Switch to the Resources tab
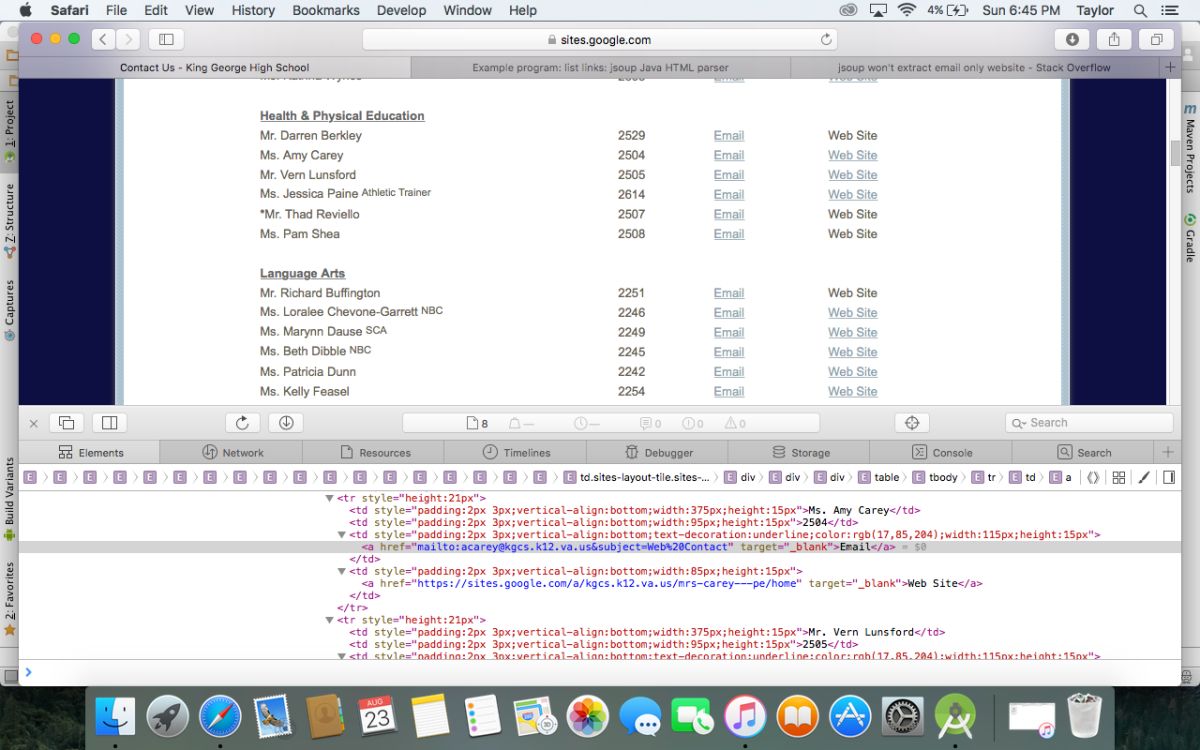Screen dimensions: 1200x750 pos(374,452)
